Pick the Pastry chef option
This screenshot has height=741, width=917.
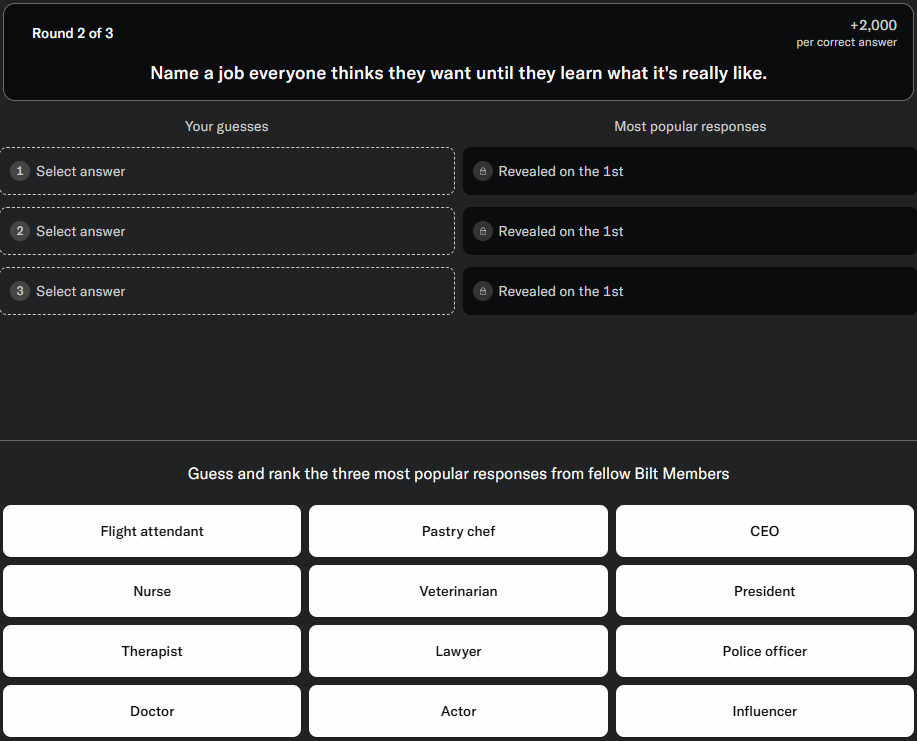(x=458, y=531)
